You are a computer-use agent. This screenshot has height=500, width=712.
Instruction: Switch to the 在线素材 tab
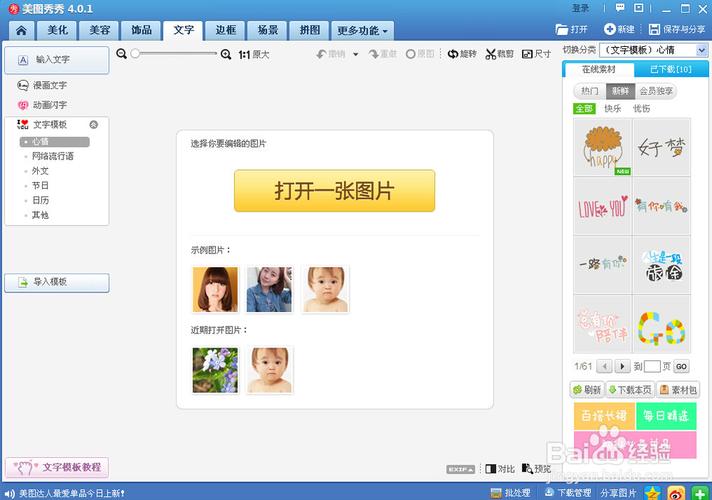click(x=598, y=69)
